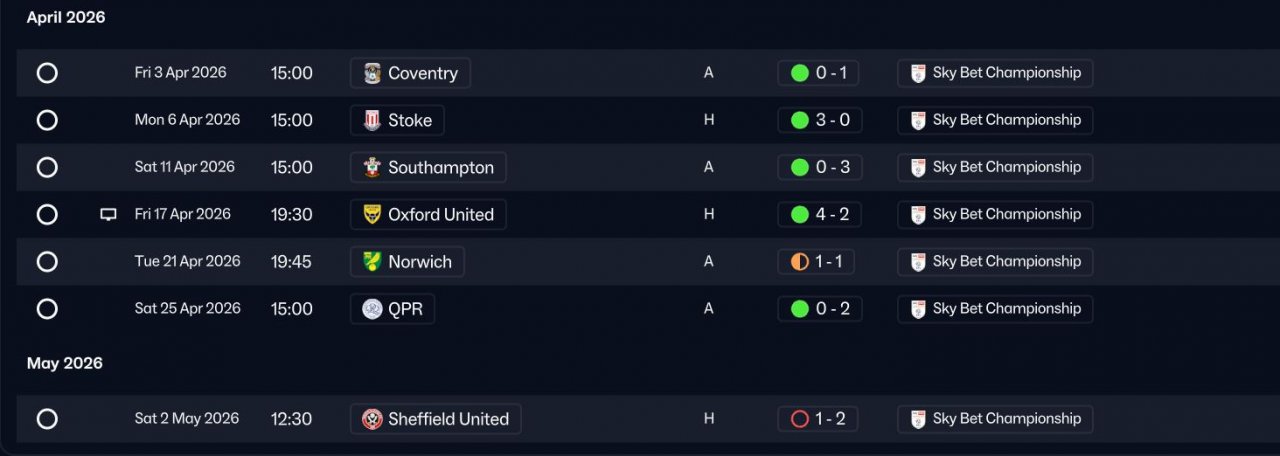Open the 1 - 1 draw result against Norwich

[816, 262]
